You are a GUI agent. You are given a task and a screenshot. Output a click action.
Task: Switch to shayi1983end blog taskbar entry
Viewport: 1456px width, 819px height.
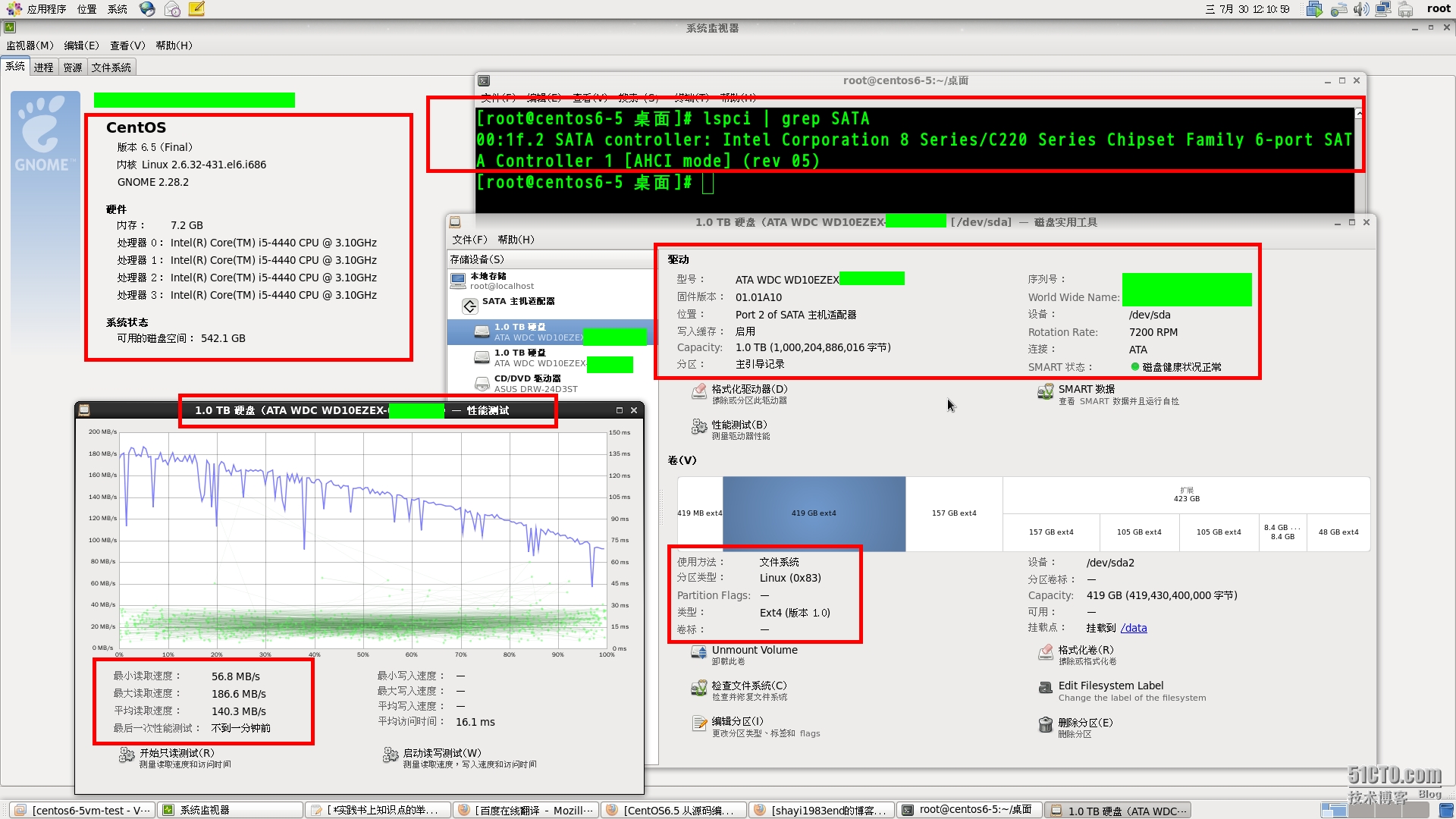[821, 810]
